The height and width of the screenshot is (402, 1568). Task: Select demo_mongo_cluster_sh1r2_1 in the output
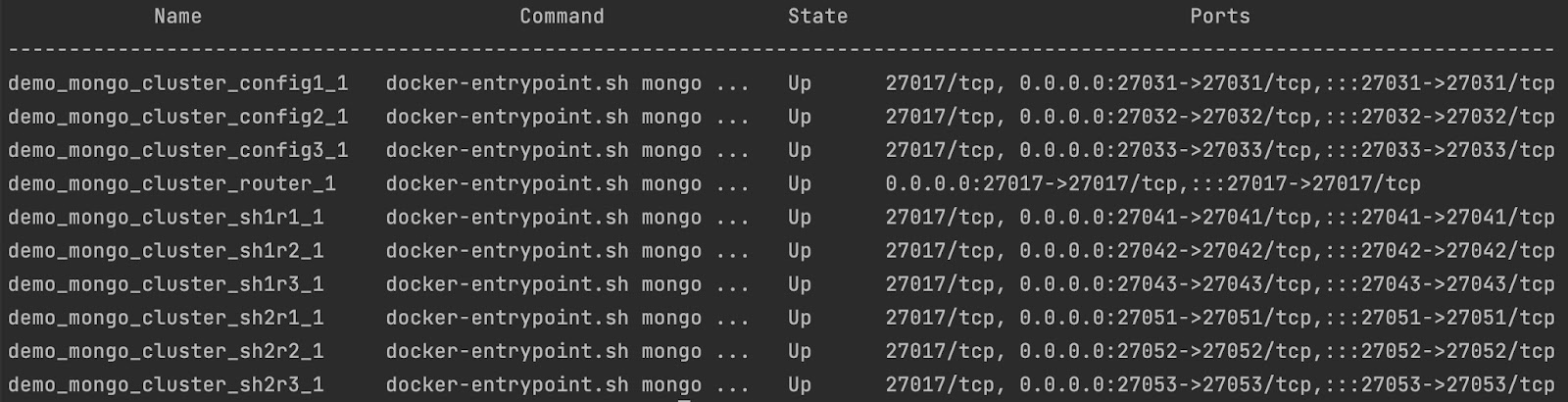(166, 251)
